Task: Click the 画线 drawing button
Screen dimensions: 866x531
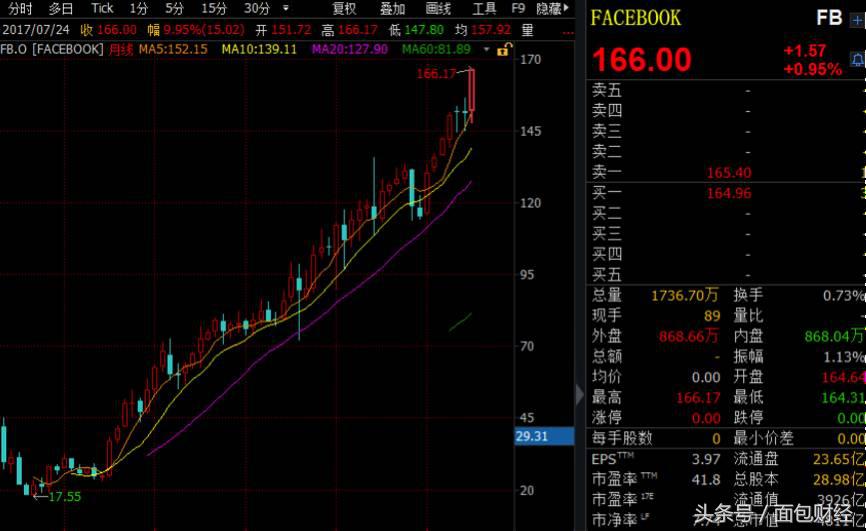Action: (x=439, y=8)
